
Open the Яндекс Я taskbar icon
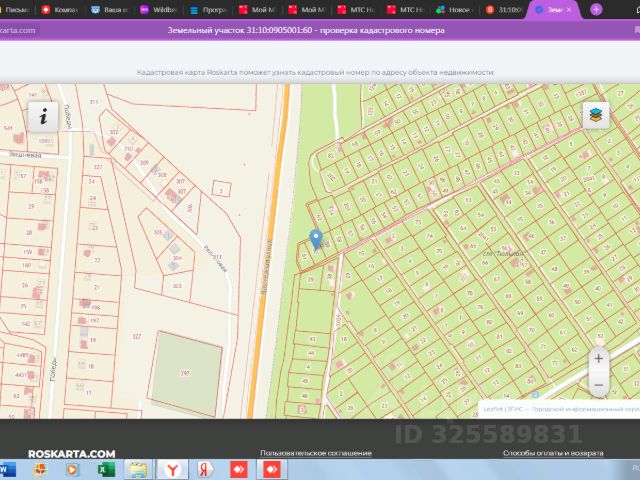[205, 470]
